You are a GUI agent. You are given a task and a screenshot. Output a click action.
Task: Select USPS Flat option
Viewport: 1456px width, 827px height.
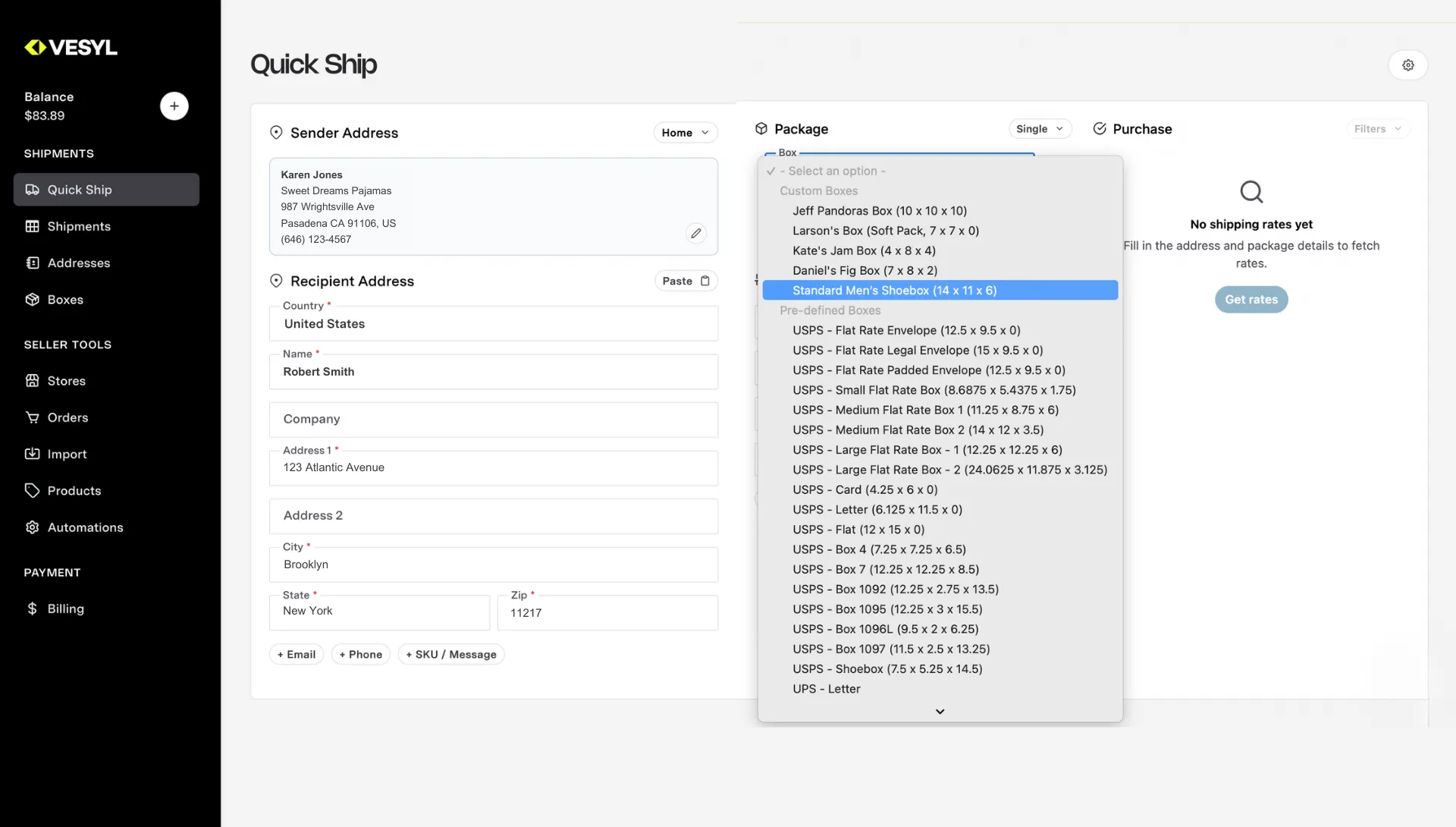[940, 530]
